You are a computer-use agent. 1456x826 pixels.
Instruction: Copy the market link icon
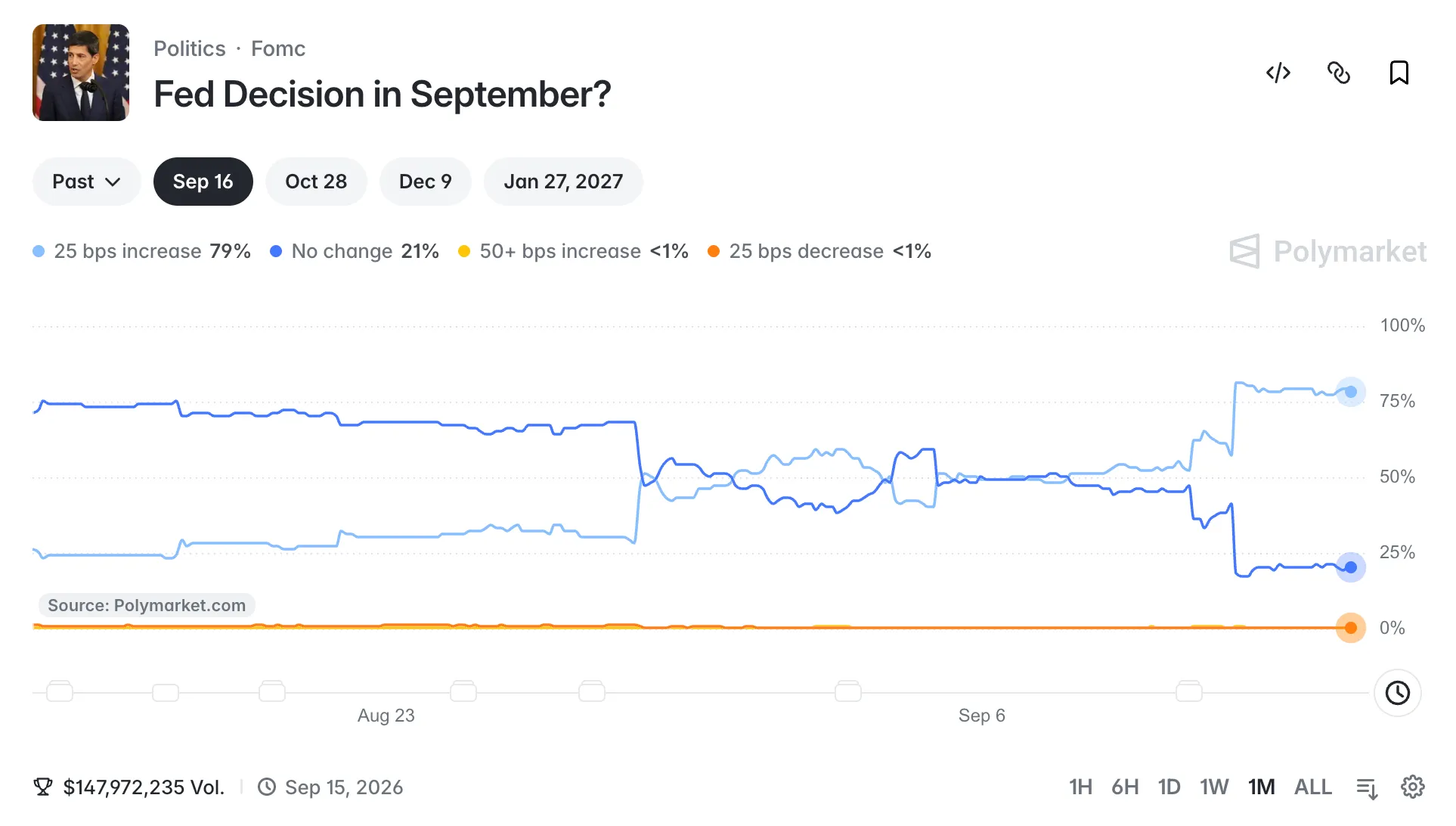[1339, 73]
